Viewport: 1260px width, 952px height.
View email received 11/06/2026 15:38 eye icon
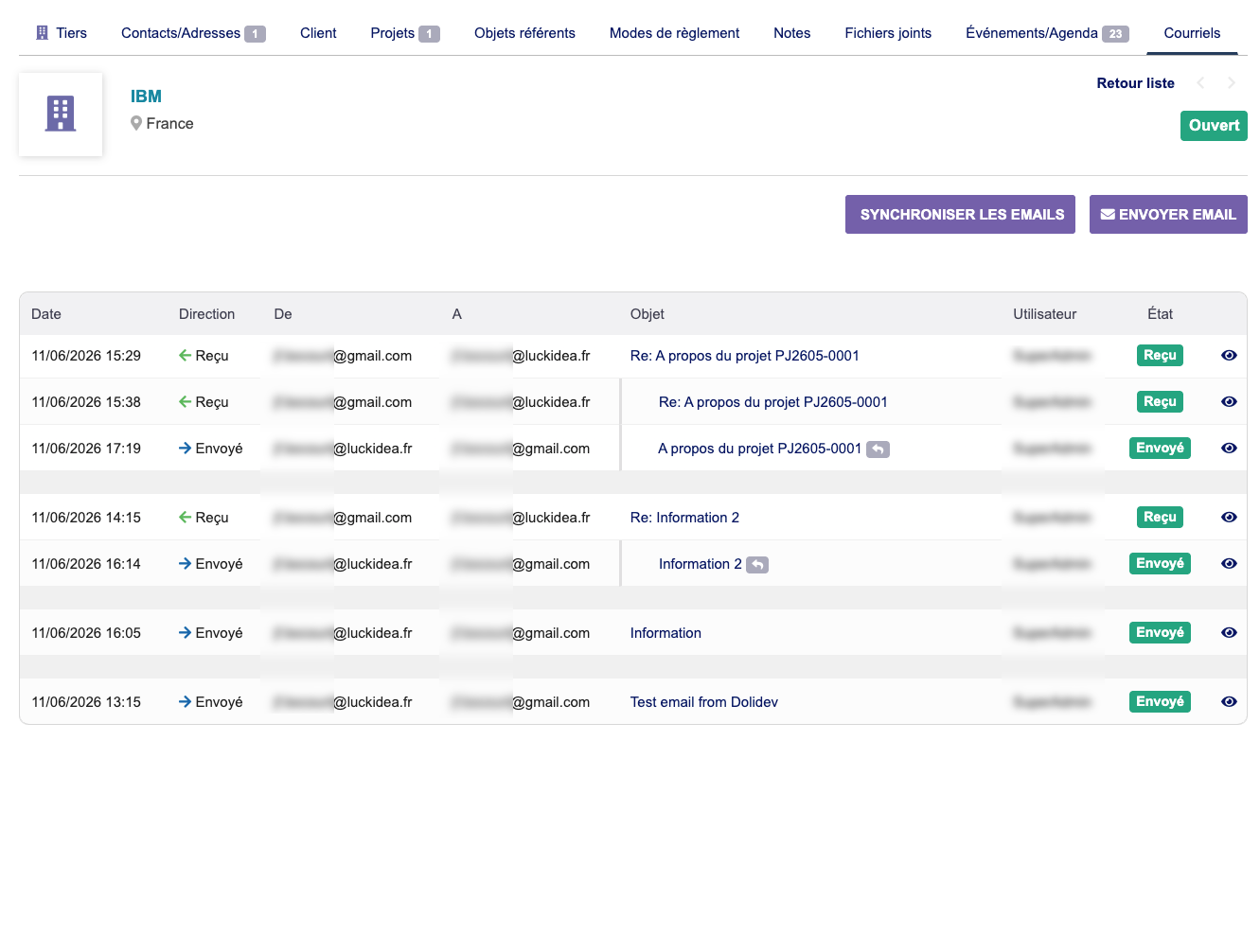(x=1229, y=402)
